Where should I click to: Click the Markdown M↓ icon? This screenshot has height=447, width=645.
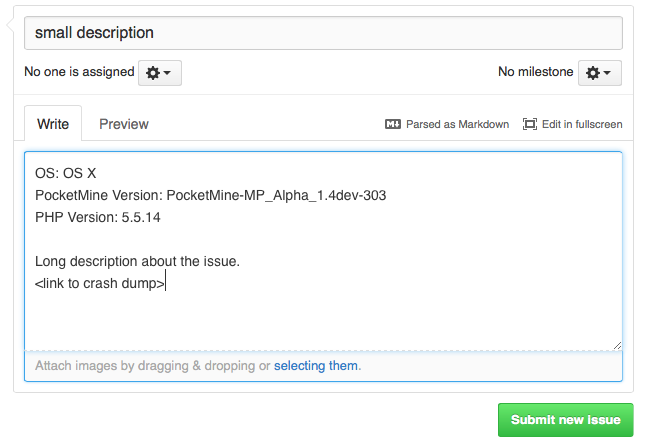coord(392,124)
